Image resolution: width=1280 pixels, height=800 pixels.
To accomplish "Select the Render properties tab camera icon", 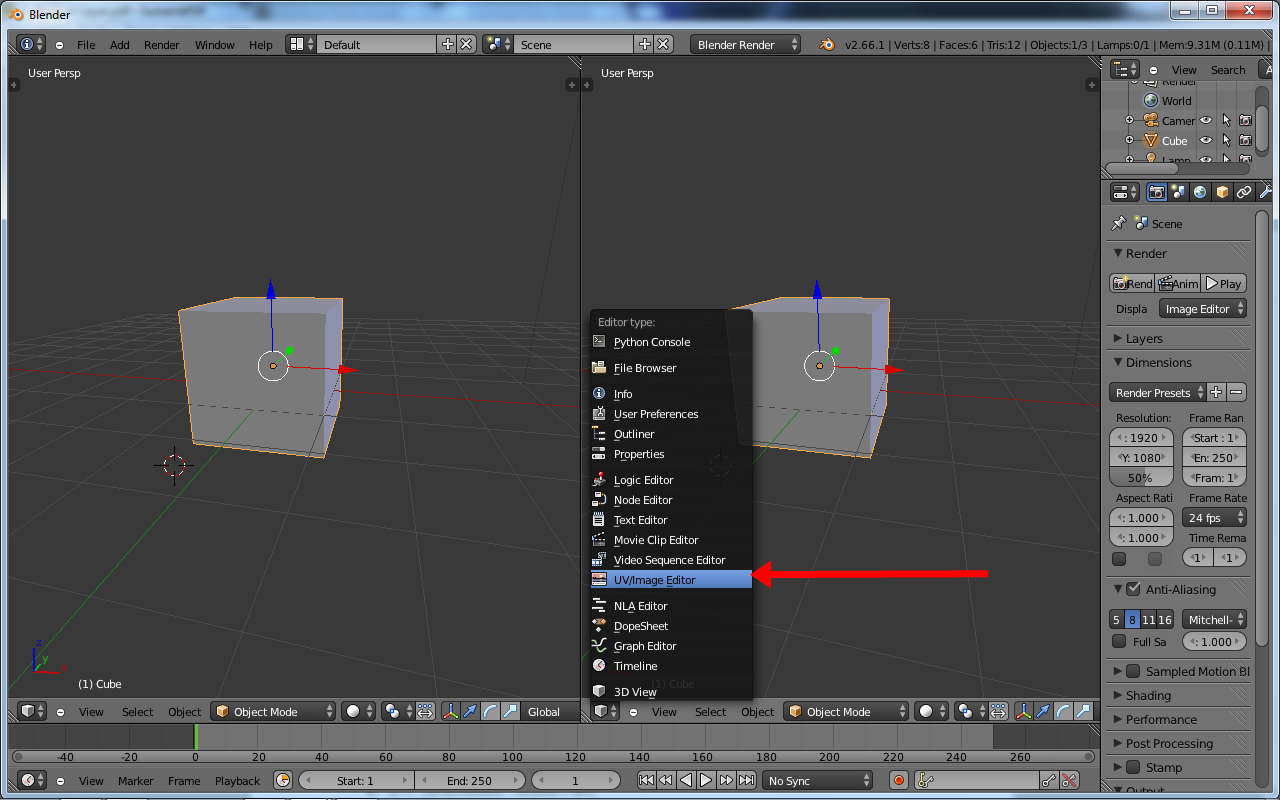I will (x=1156, y=192).
